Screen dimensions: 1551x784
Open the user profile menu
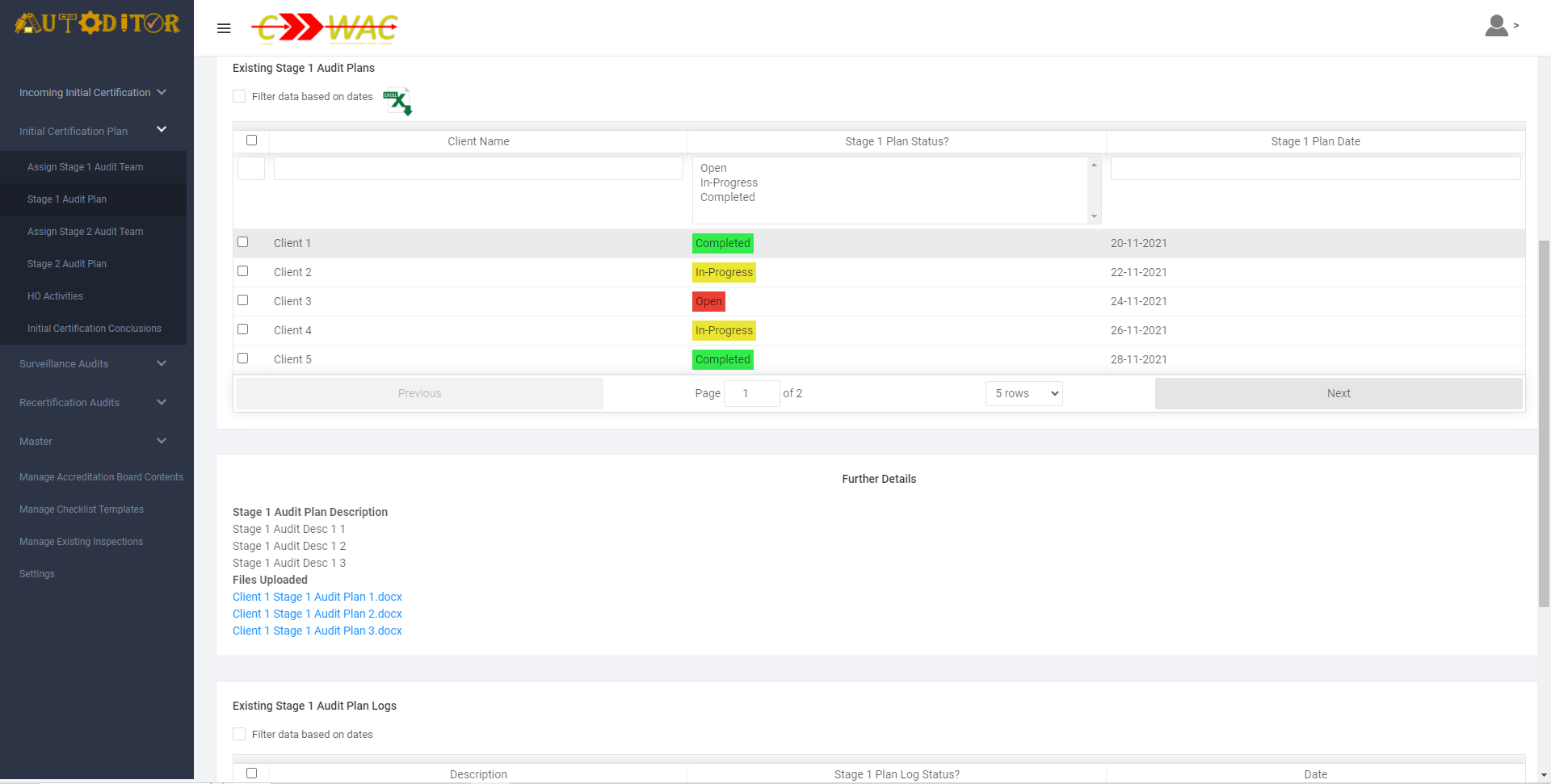pyautogui.click(x=1502, y=26)
